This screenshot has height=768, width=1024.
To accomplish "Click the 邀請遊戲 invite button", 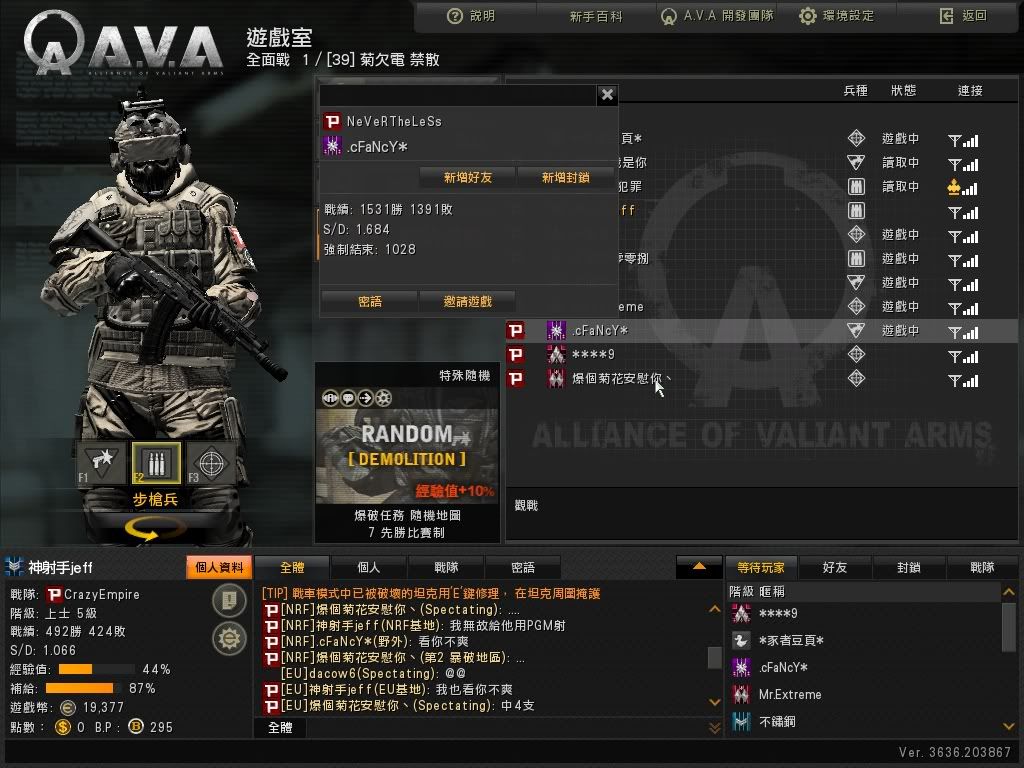I will (467, 301).
